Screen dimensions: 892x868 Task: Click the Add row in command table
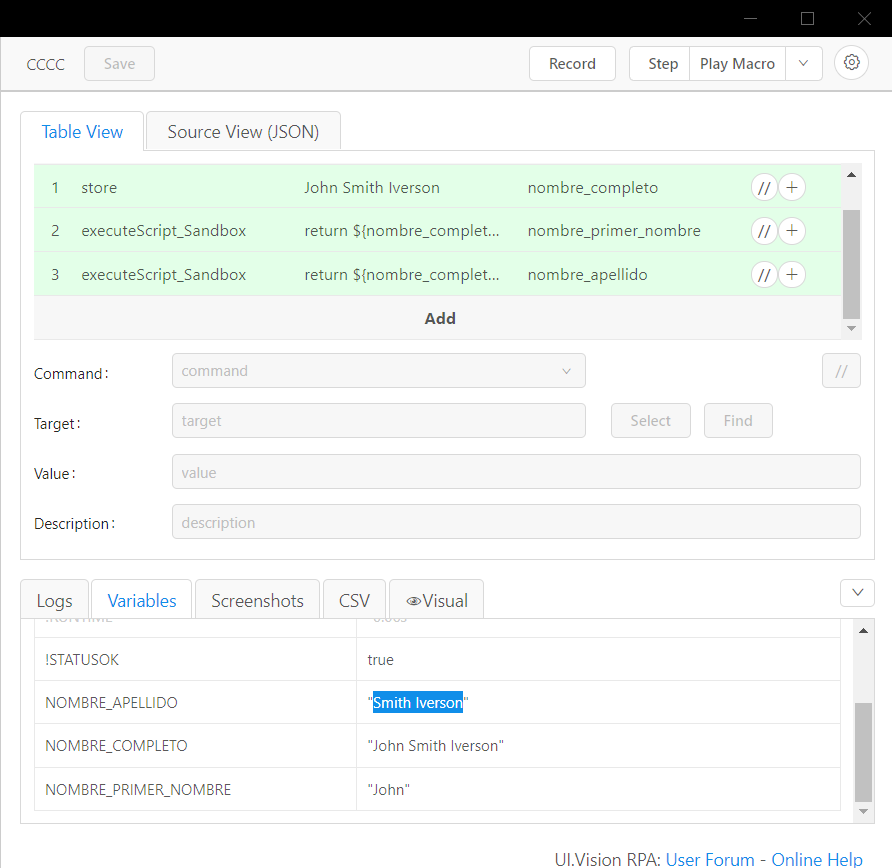tap(439, 318)
